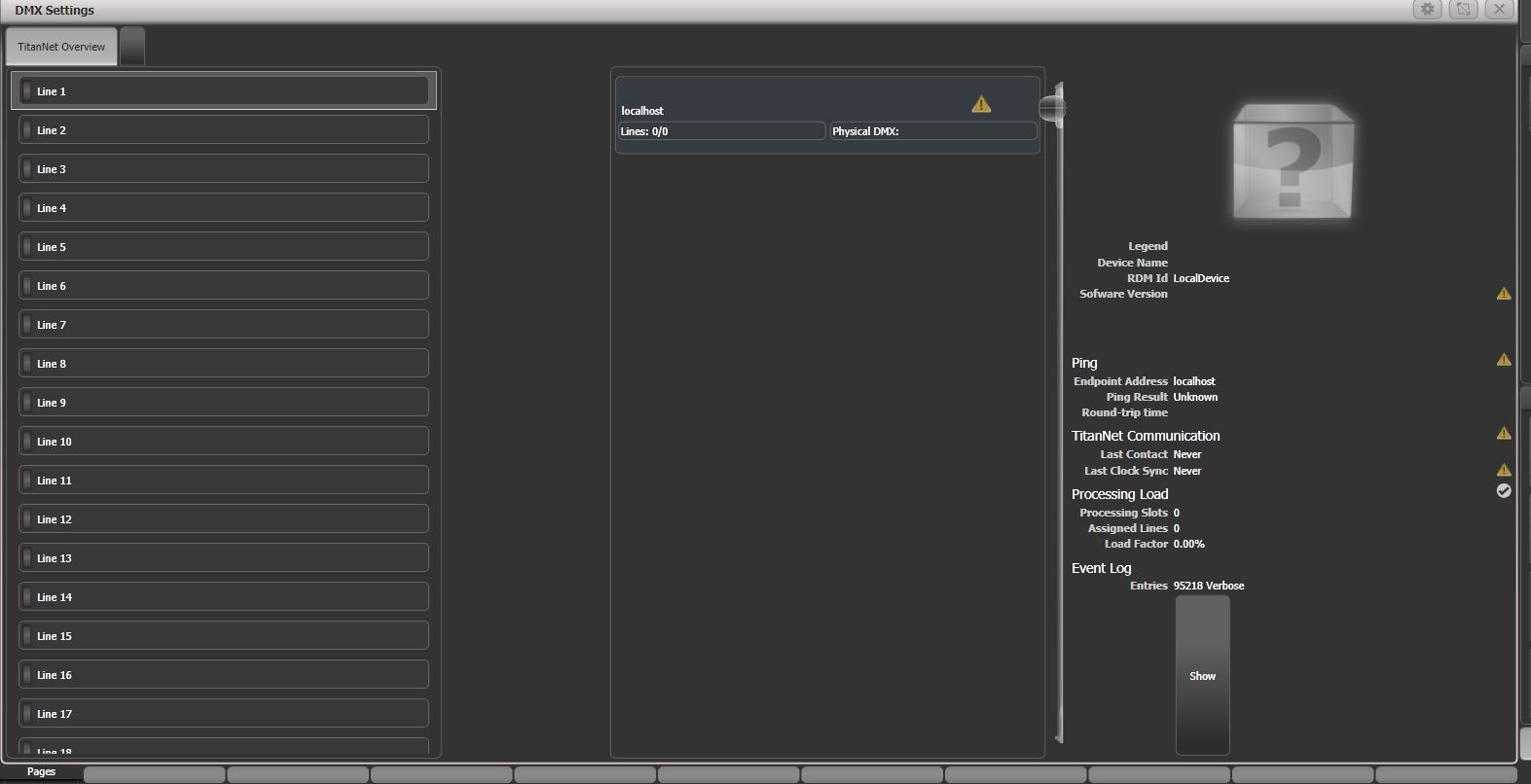Click the warning icon on the Ping section
1531x784 pixels.
(x=1504, y=359)
